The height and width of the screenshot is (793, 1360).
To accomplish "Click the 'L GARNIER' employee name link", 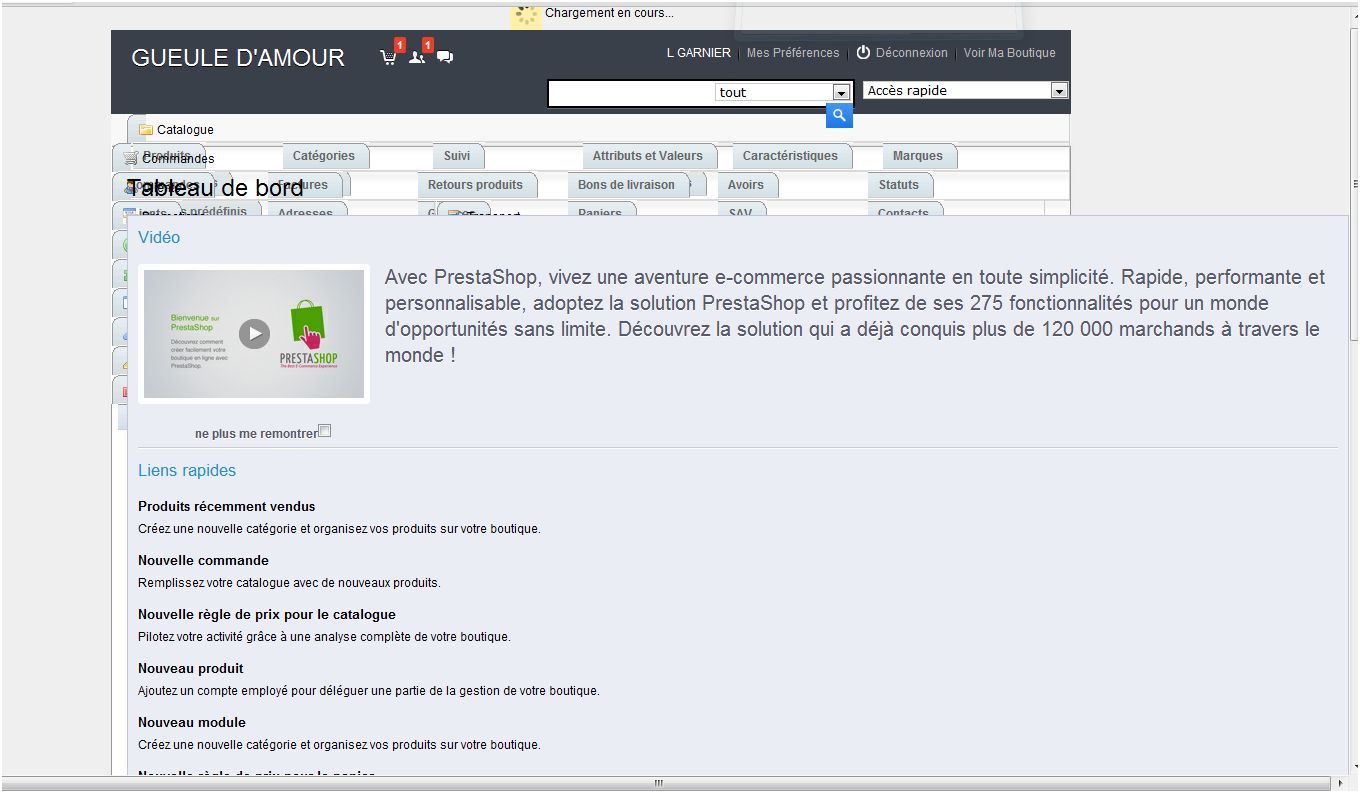I will click(699, 53).
